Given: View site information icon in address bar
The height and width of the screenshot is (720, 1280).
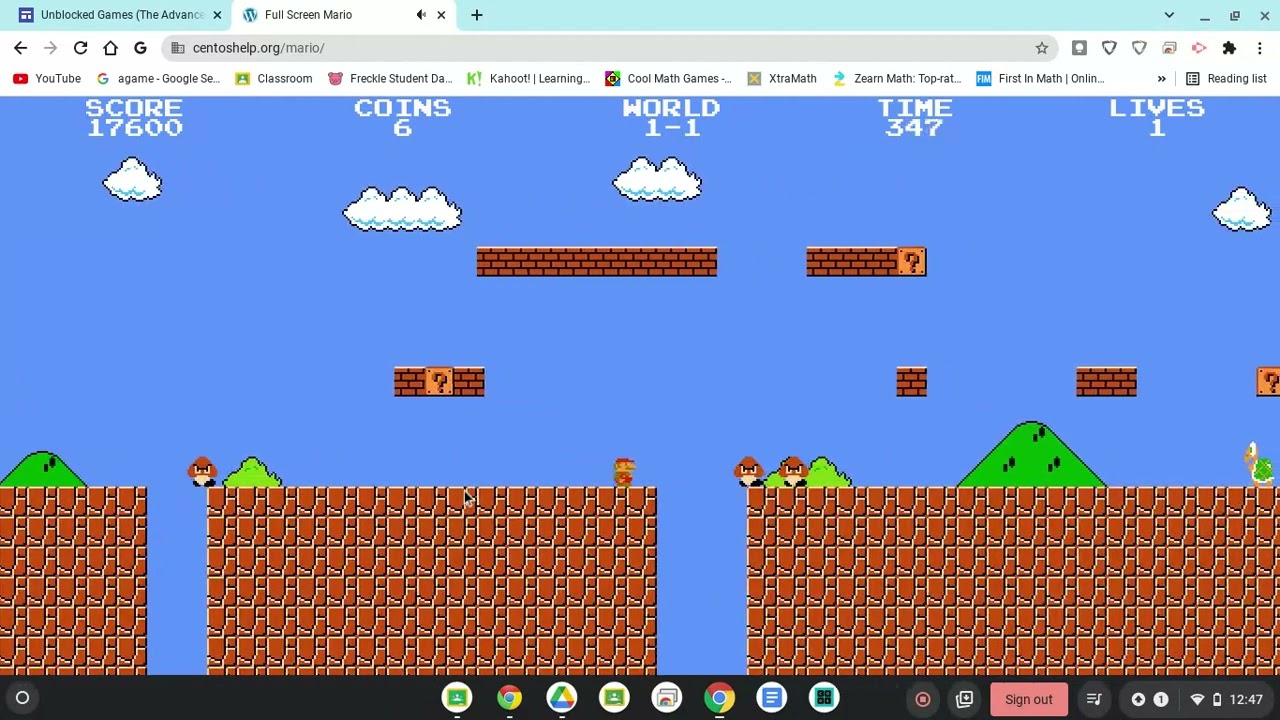Looking at the screenshot, I should [x=177, y=48].
